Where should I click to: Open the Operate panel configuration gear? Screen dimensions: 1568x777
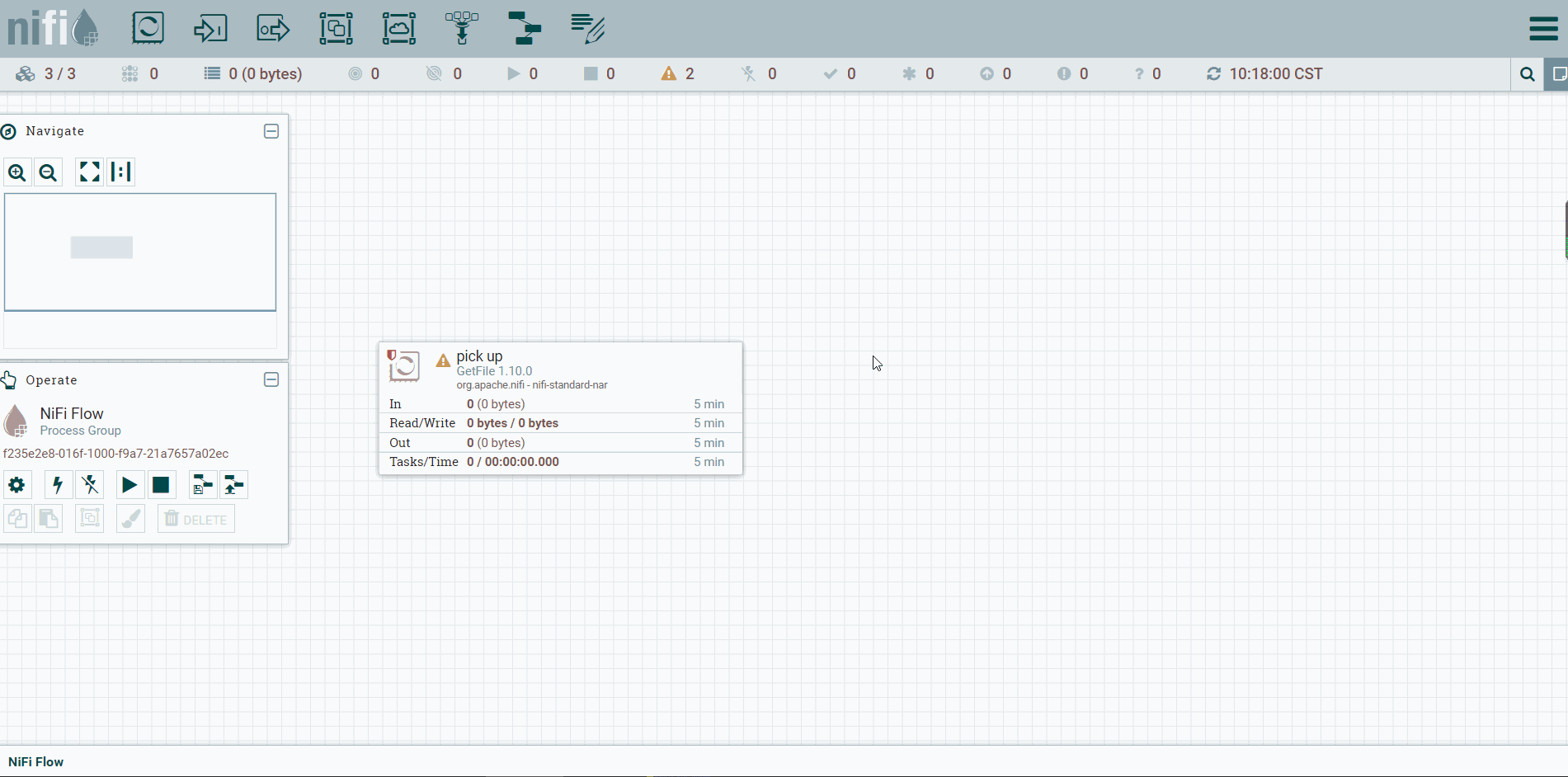(16, 485)
